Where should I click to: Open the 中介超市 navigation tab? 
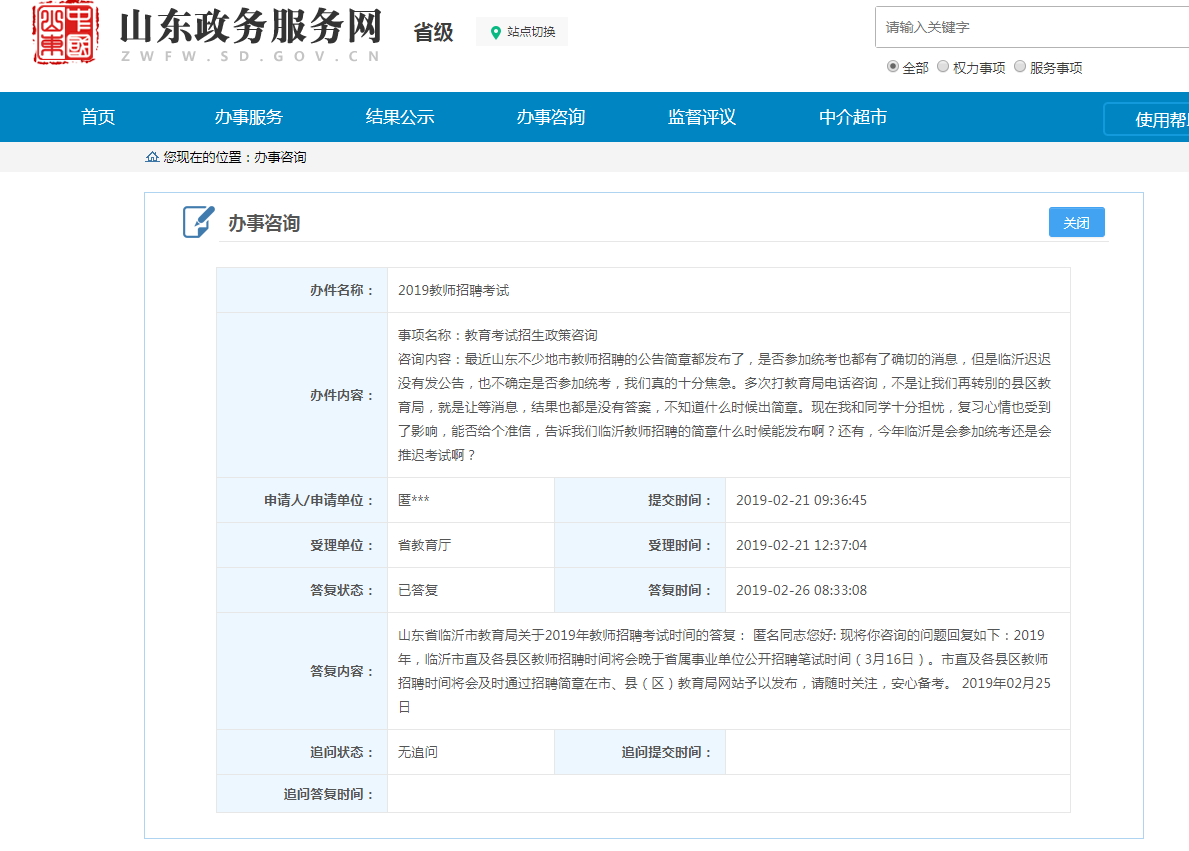(x=852, y=117)
